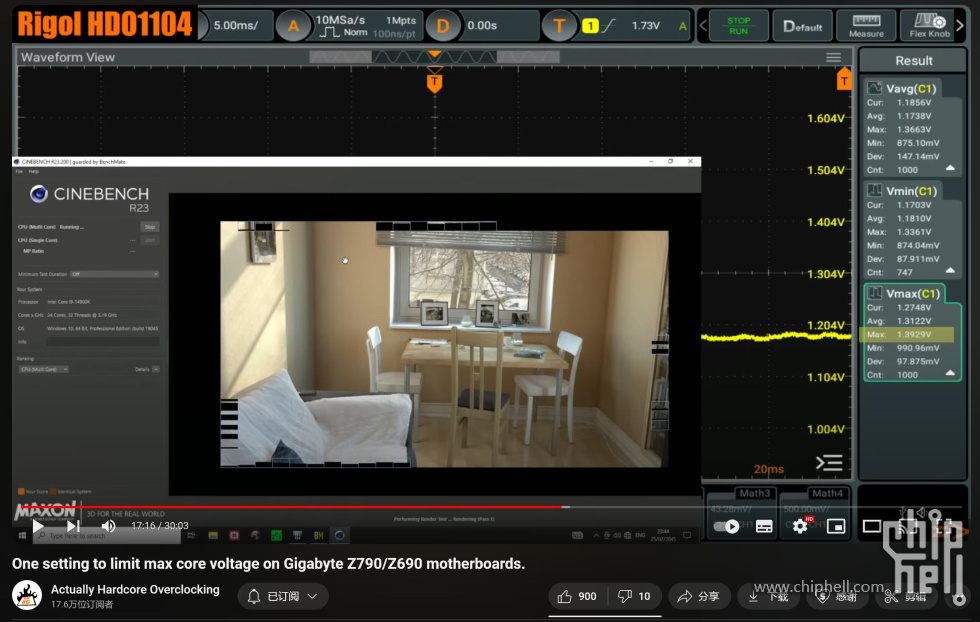Click the 下载 download button
980x622 pixels.
coord(769,596)
